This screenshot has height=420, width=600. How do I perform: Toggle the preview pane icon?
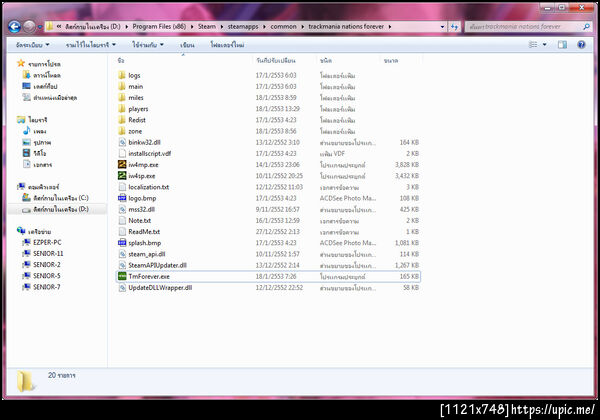562,45
